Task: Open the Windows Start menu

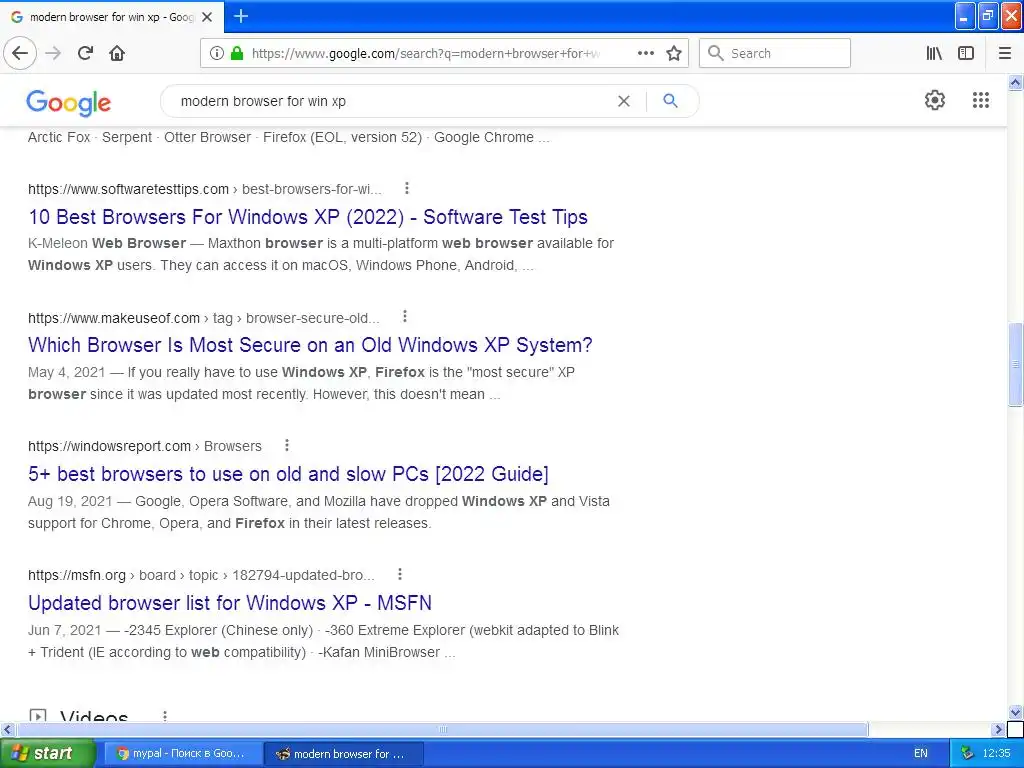Action: pos(47,753)
